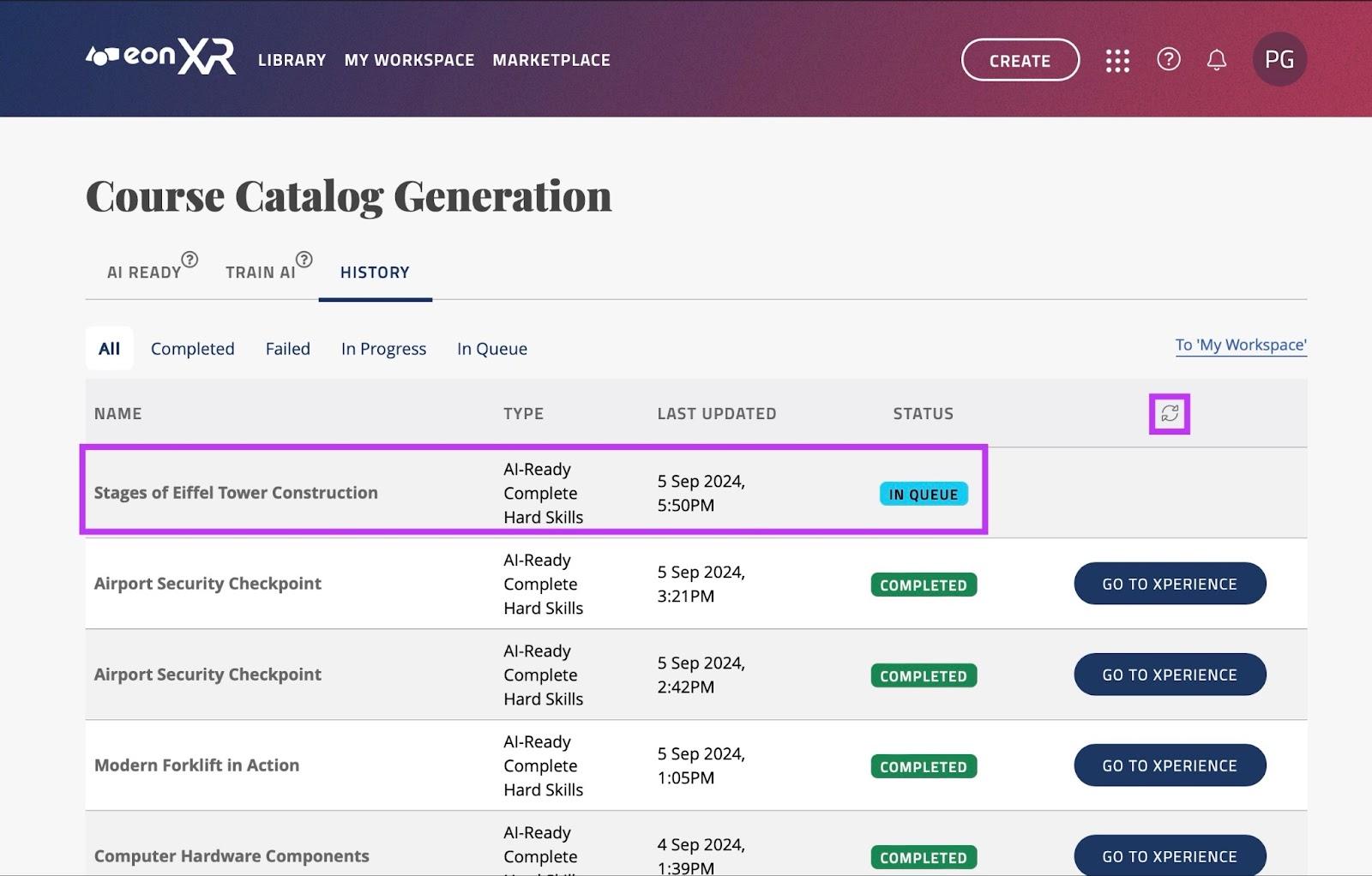Filter history by In Progress

(383, 349)
